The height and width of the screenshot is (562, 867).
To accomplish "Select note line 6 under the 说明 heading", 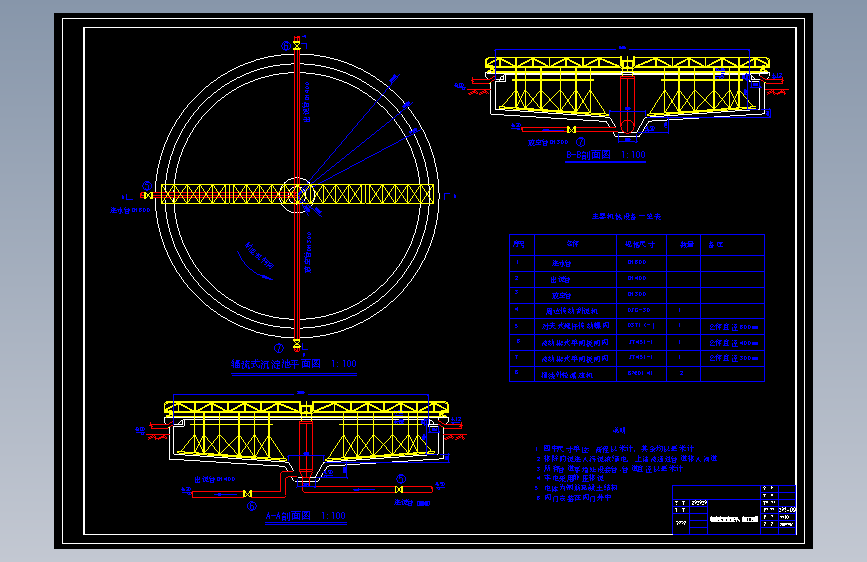I will coord(573,498).
